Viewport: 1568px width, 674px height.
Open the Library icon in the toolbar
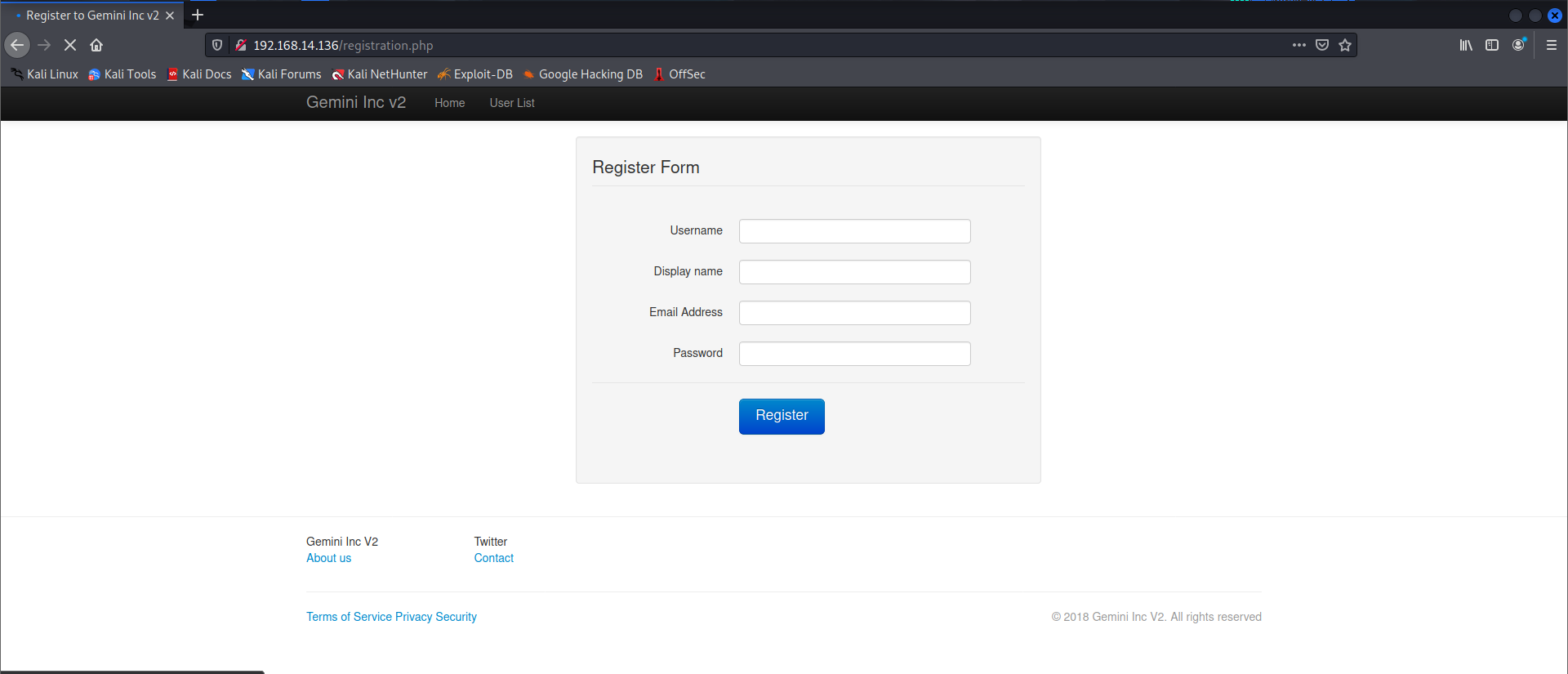pyautogui.click(x=1466, y=46)
